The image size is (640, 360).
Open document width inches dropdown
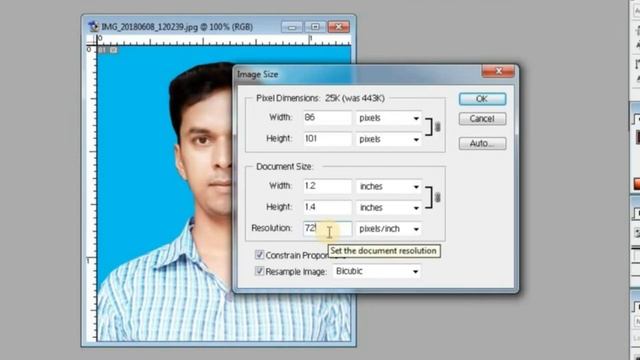389,187
